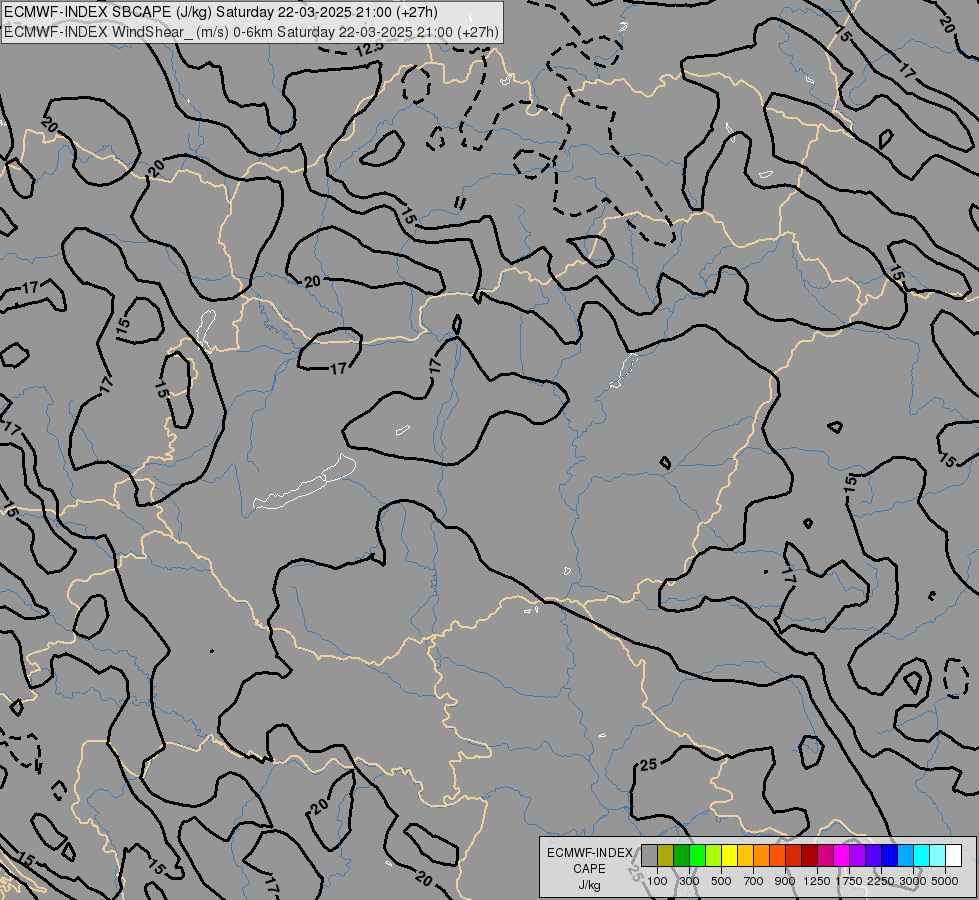Click the J/kg unit label in the legend
Viewport: 979px width, 900px height.
(x=589, y=885)
